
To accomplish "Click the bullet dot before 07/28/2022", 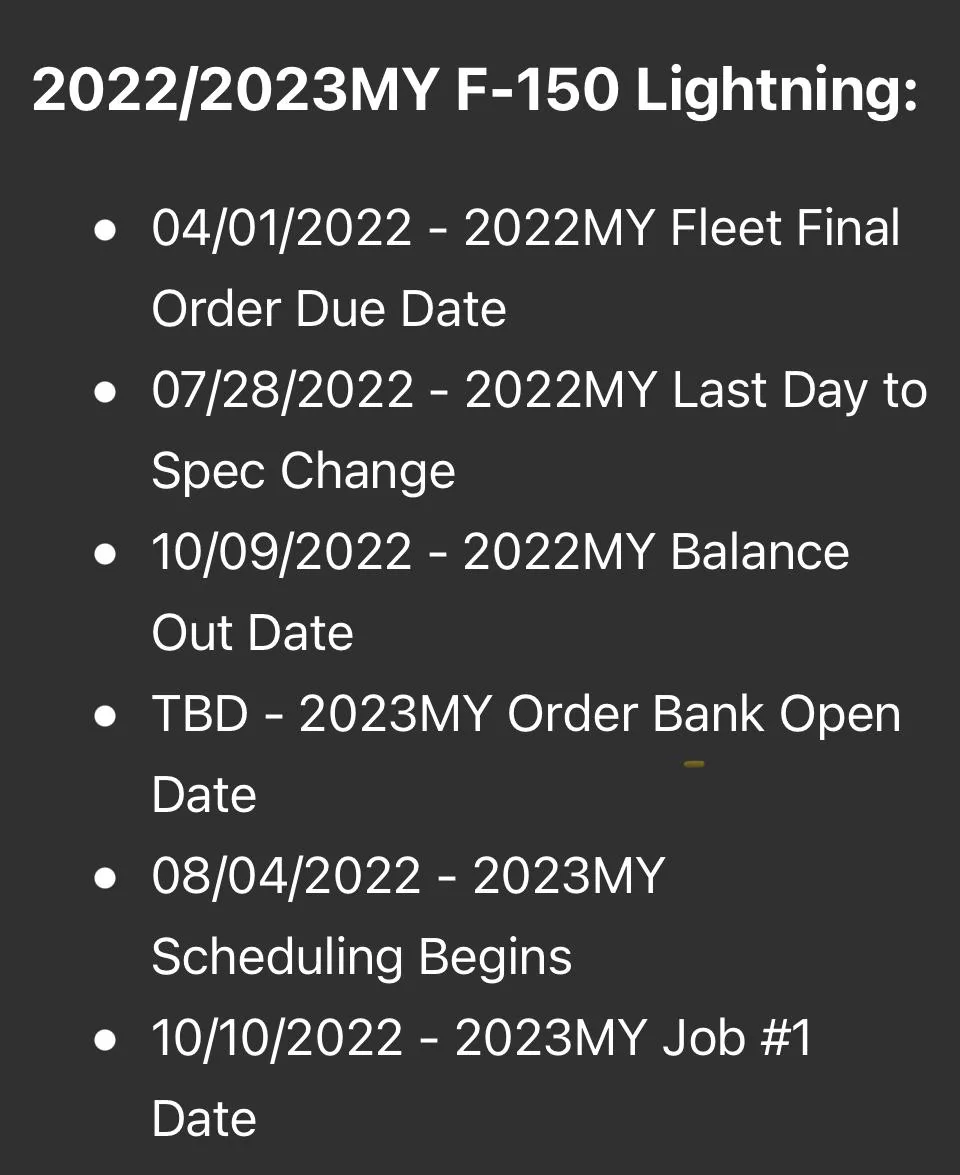I will [x=104, y=391].
